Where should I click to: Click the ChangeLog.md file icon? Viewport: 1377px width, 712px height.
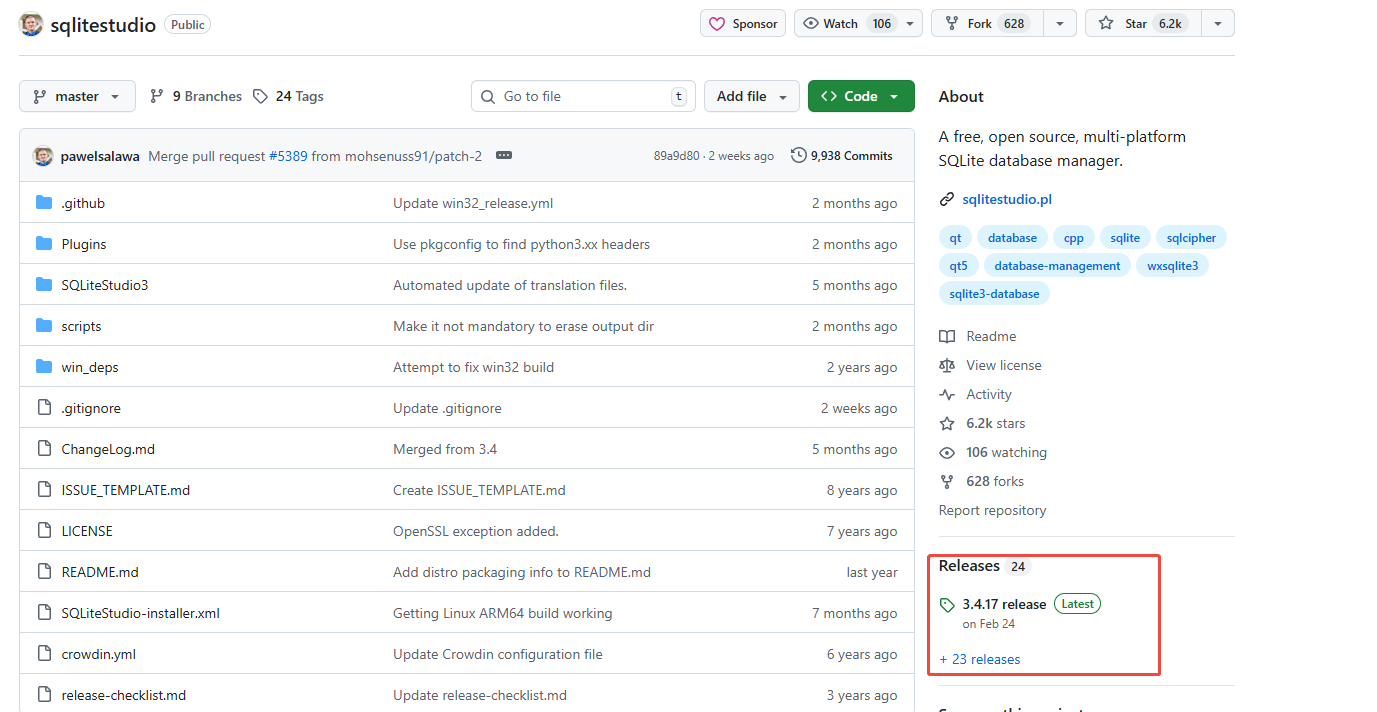[x=43, y=449]
